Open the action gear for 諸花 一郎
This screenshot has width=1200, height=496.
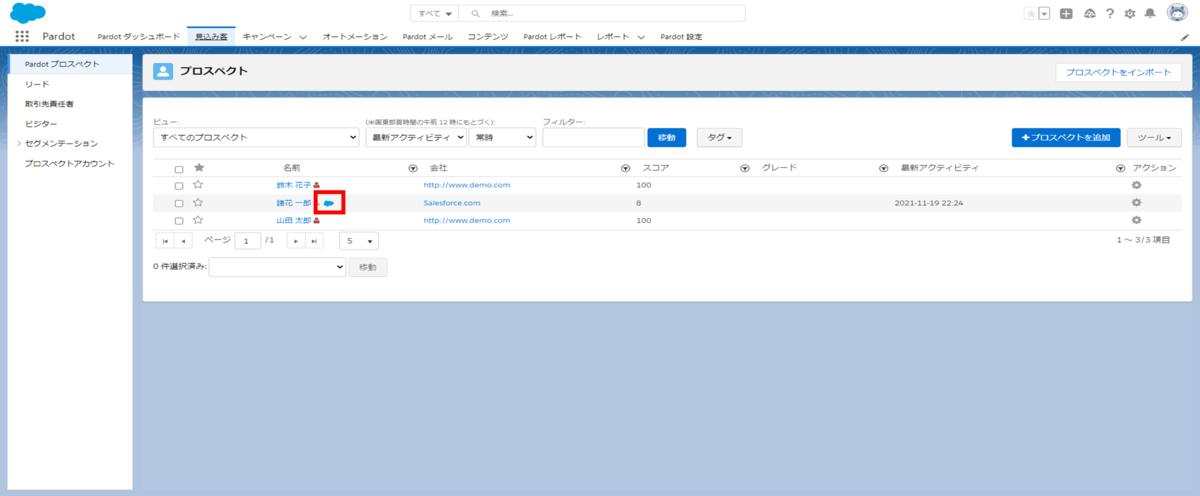click(x=1136, y=203)
